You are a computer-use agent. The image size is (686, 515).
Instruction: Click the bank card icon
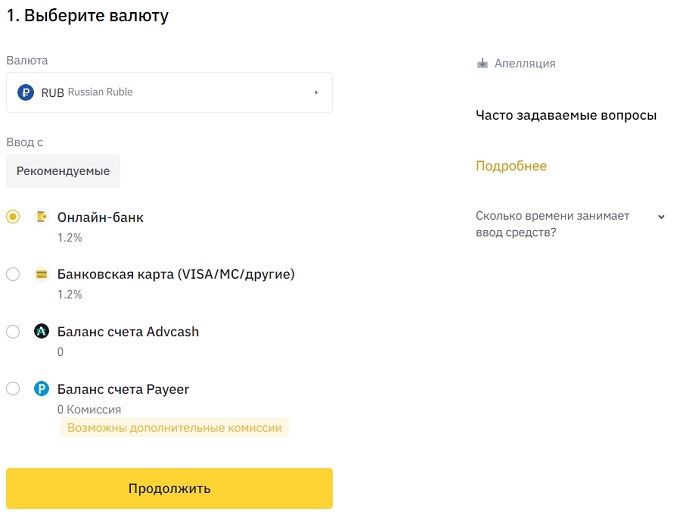coord(42,274)
